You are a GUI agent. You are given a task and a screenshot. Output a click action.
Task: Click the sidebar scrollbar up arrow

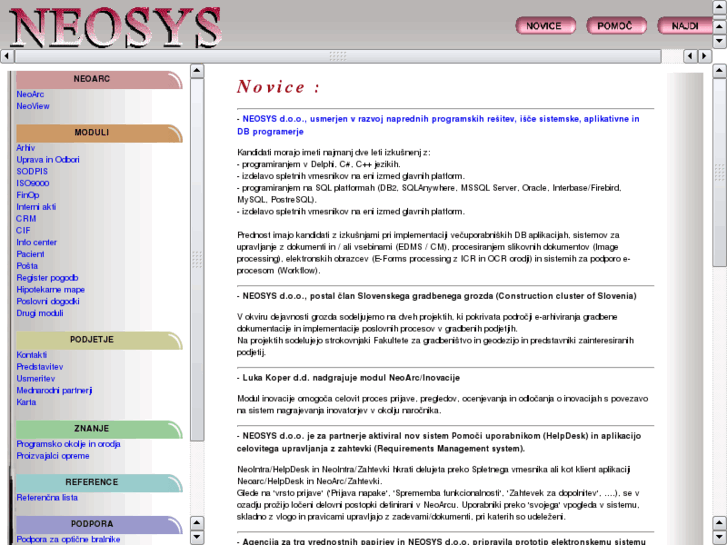pos(197,71)
